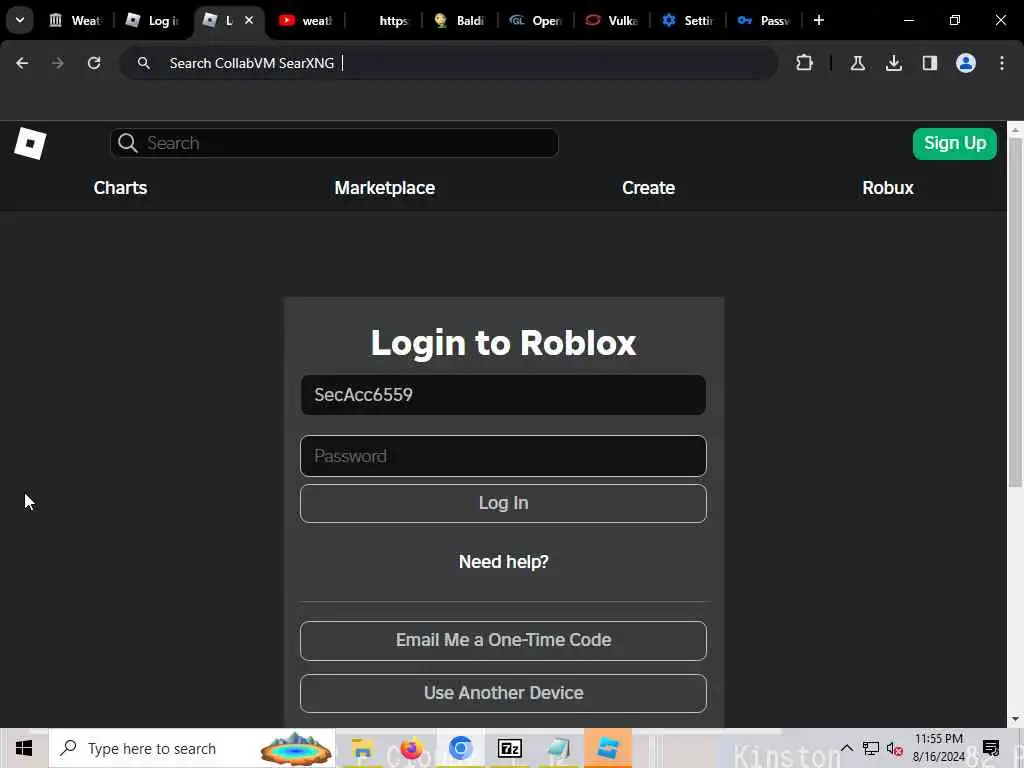Click the address bar search text
This screenshot has height=768, width=1024.
pos(251,63)
